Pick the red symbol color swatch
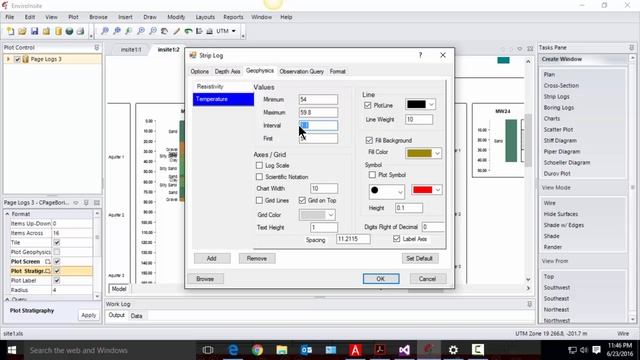 [x=422, y=190]
